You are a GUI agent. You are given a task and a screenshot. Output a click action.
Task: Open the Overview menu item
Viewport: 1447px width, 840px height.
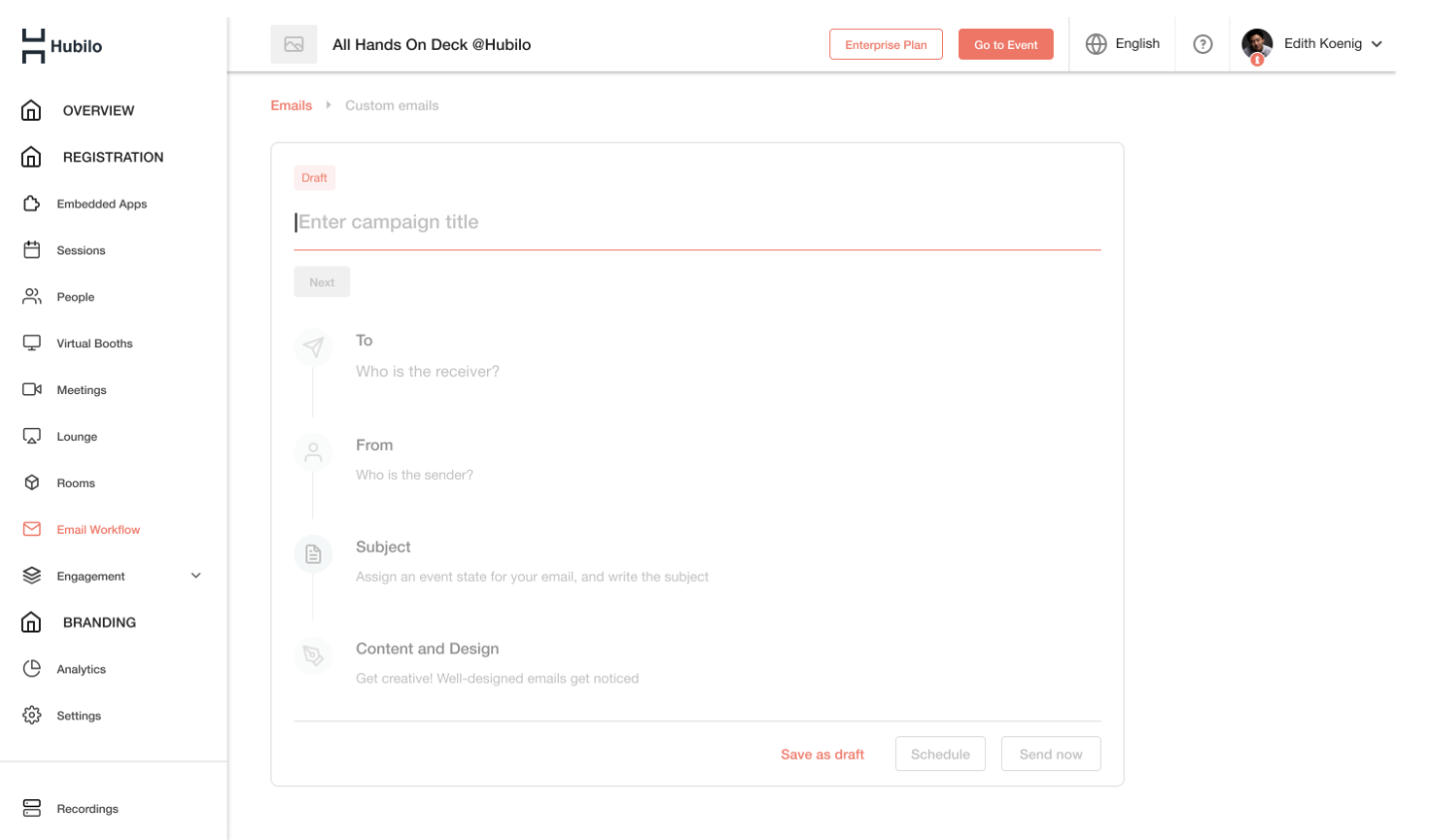coord(99,111)
